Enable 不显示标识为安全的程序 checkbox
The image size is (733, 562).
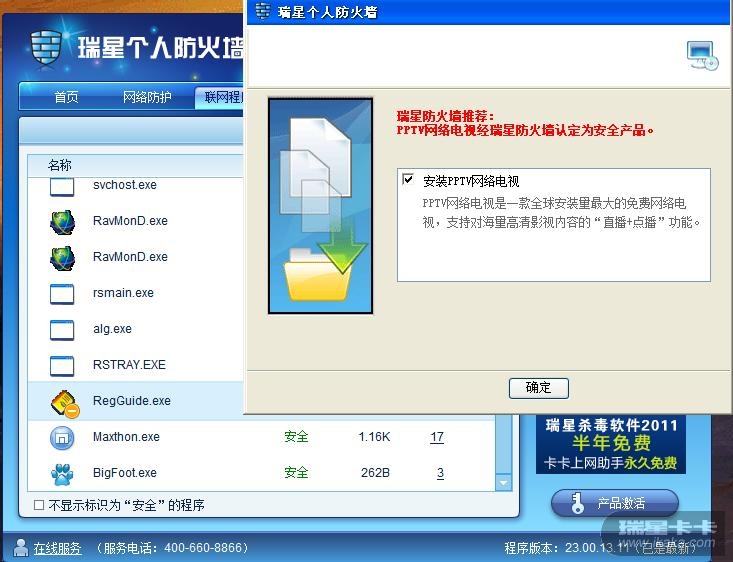click(39, 505)
